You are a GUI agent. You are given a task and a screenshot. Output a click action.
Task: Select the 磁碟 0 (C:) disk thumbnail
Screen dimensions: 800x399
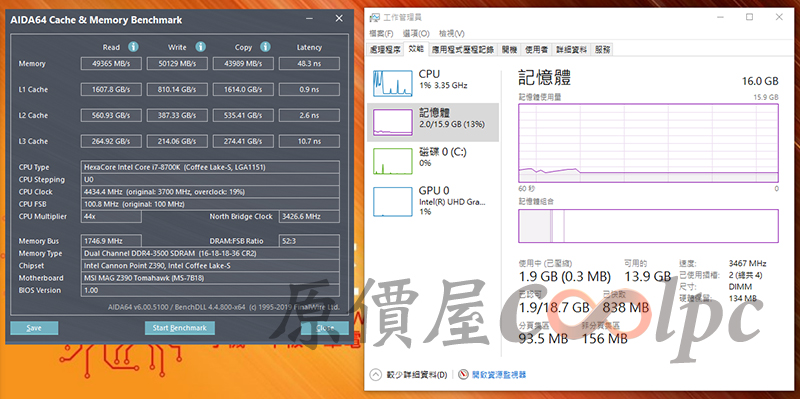point(392,161)
